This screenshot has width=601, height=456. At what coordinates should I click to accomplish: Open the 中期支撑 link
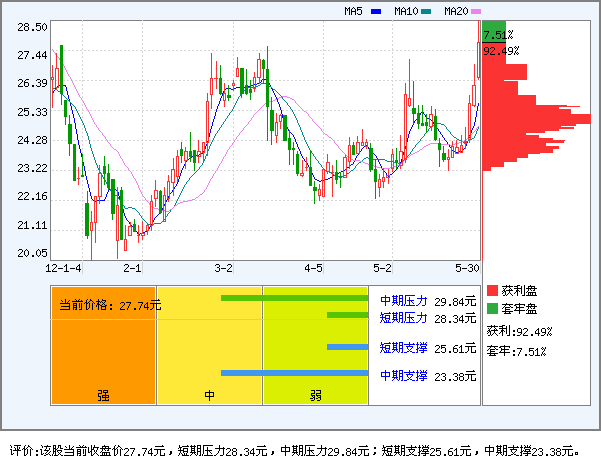403,376
